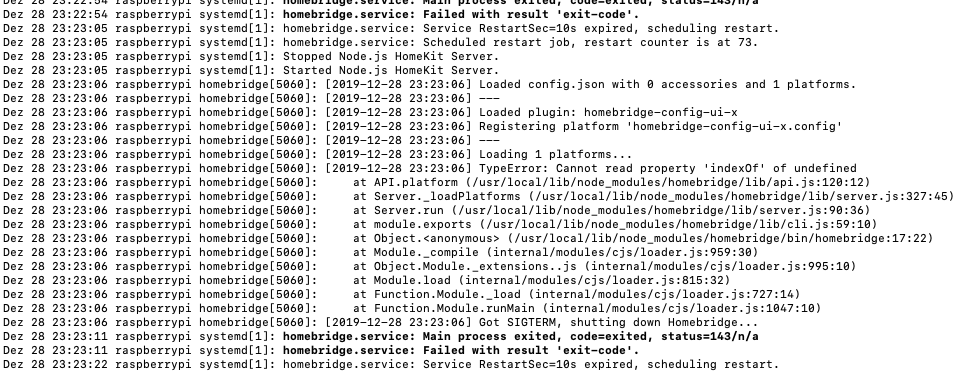Viewport: 977px width, 373px height.
Task: Click the 'Loaded plugin: homebridge-config-ui-x' line
Action: coord(370,112)
